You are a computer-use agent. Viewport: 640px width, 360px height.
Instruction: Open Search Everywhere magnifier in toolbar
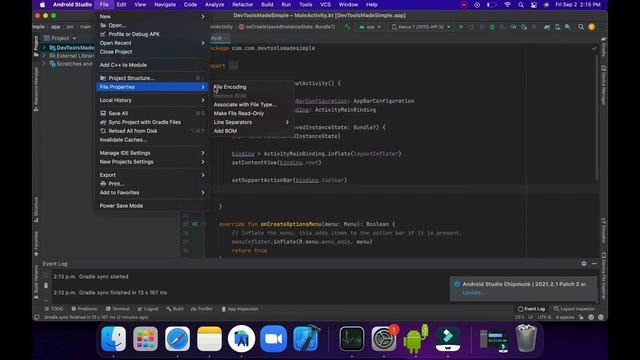581,27
